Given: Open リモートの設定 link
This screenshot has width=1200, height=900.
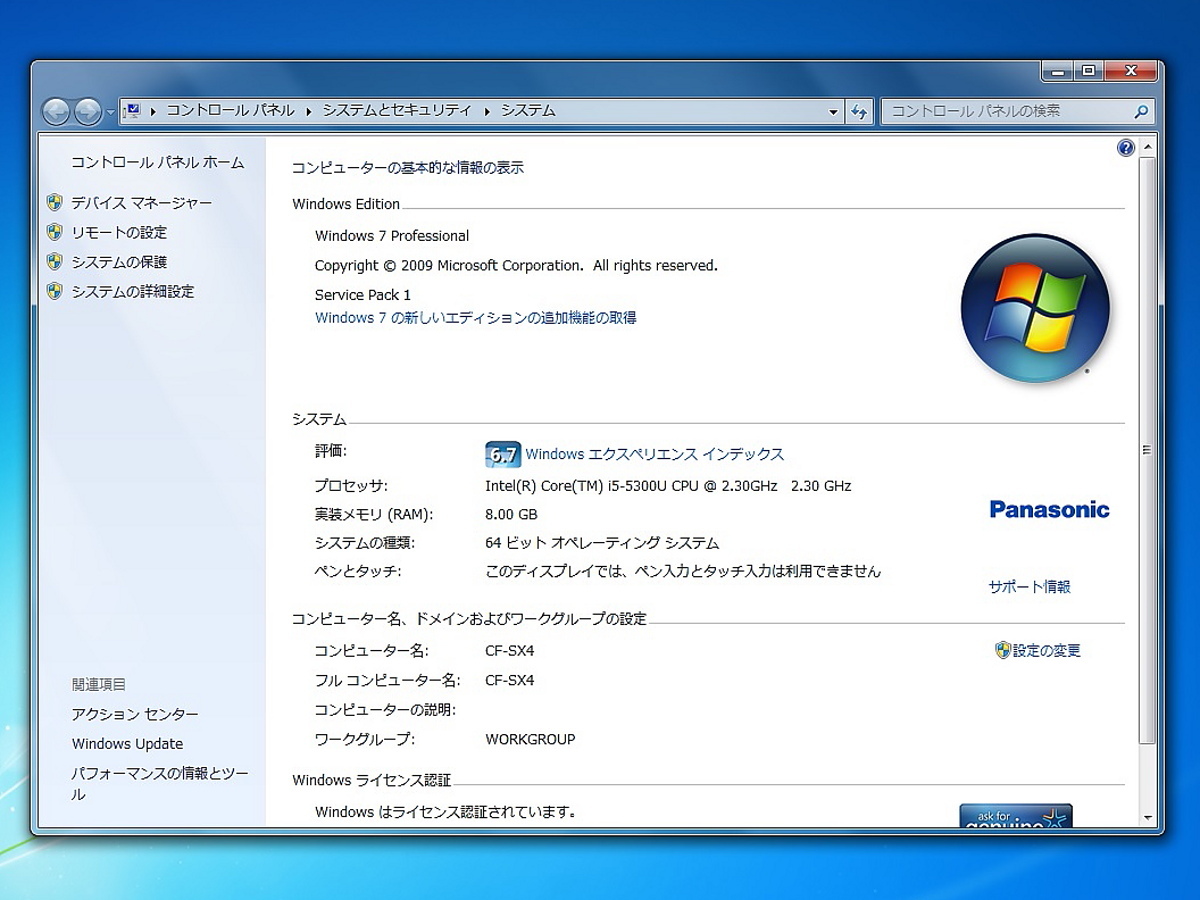Looking at the screenshot, I should pos(119,232).
